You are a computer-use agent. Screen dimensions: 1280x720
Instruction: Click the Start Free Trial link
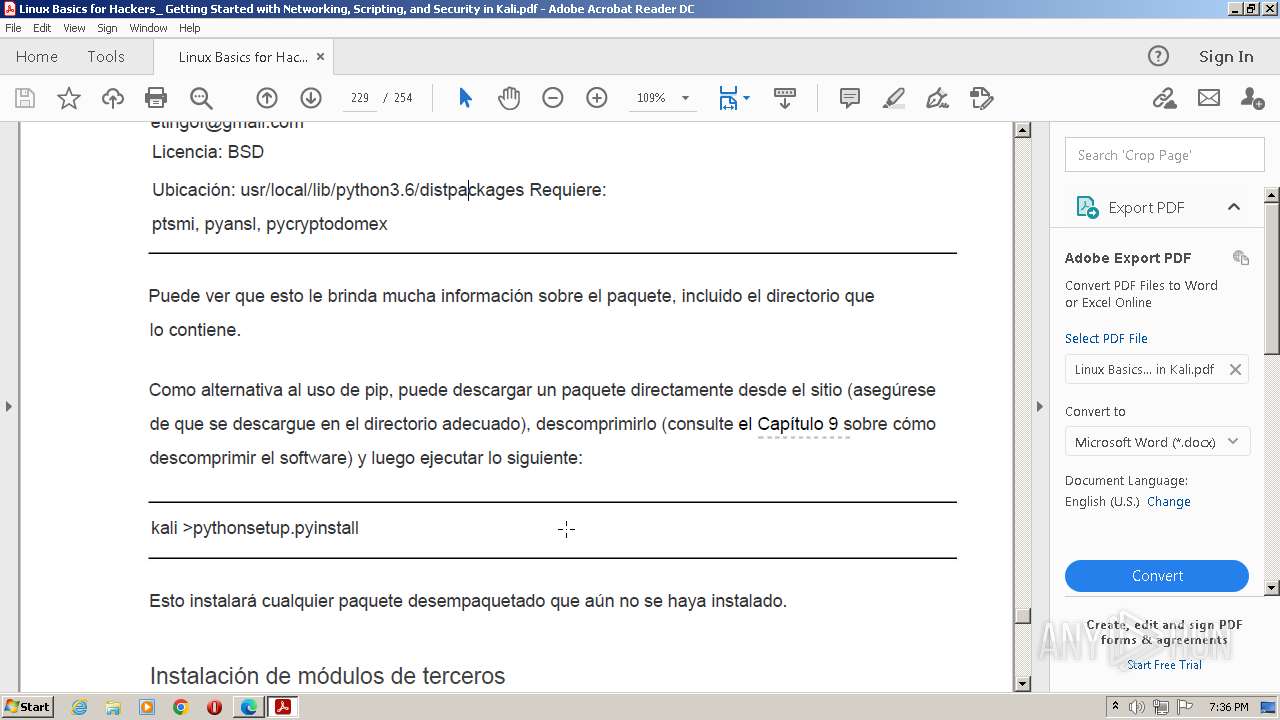pyautogui.click(x=1164, y=665)
